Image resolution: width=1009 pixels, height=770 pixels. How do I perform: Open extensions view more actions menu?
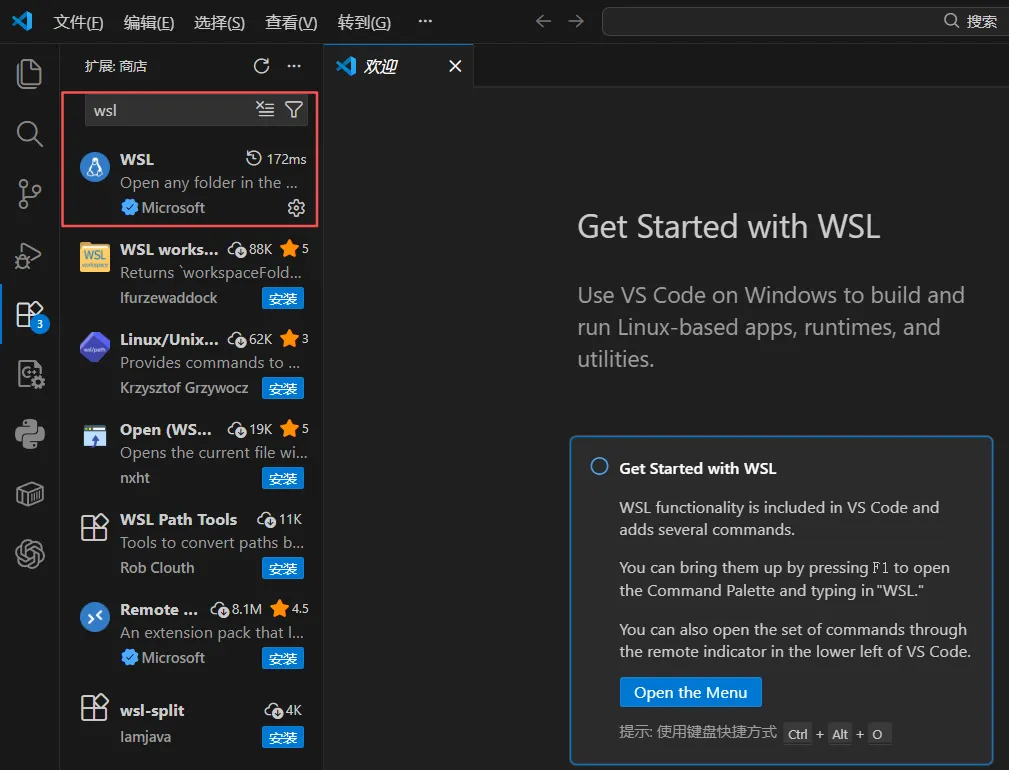coord(294,66)
